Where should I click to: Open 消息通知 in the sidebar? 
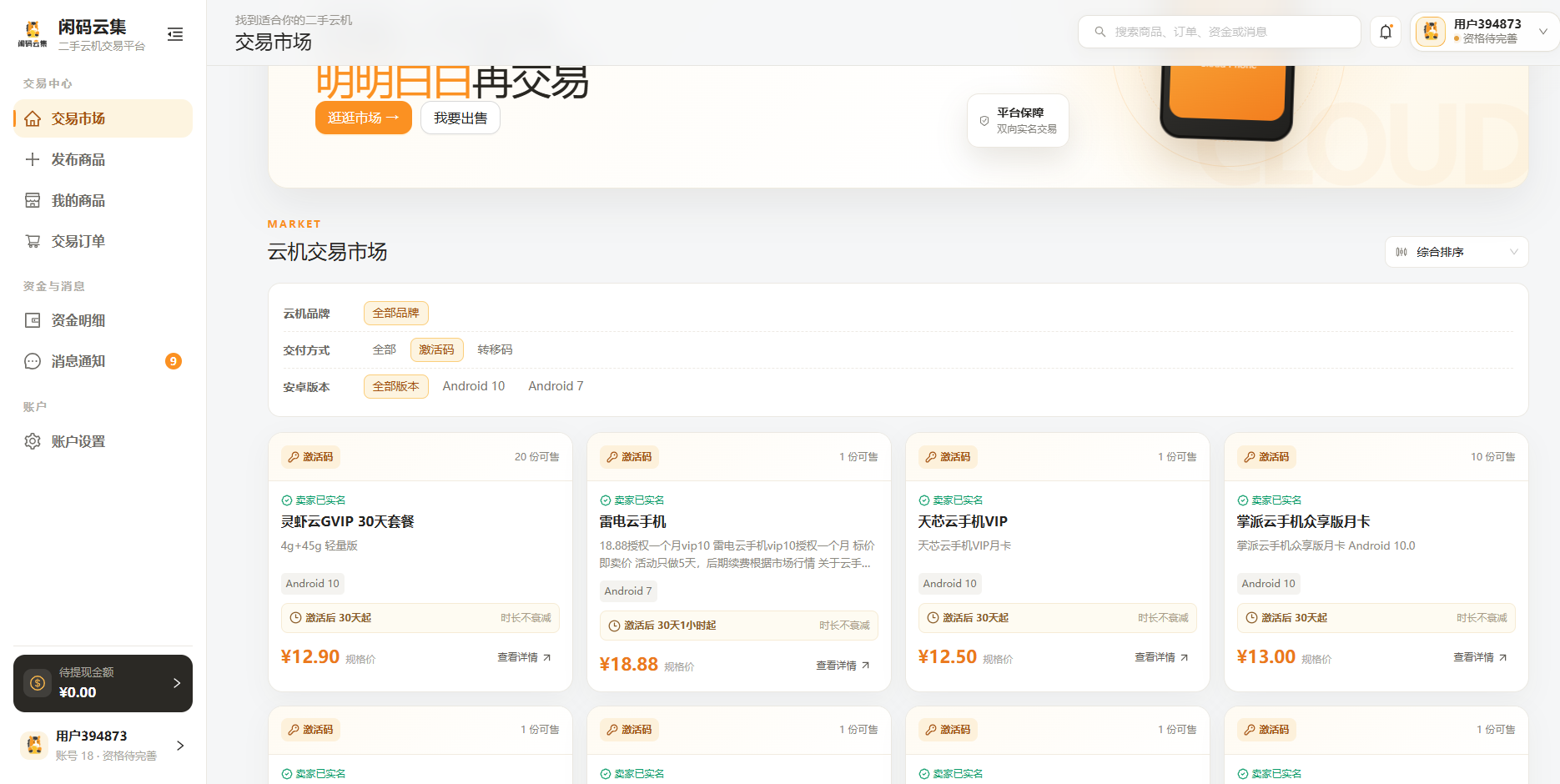click(103, 361)
